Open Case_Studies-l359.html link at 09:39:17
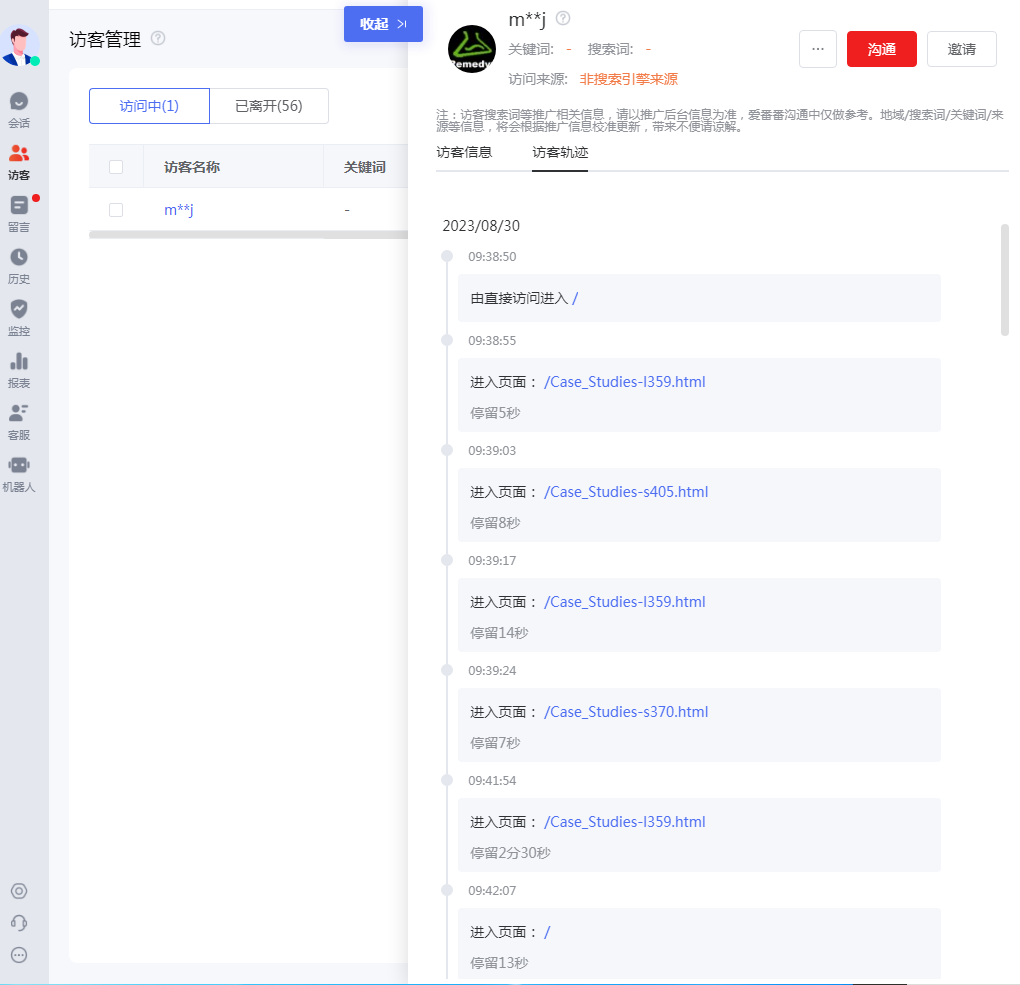The height and width of the screenshot is (985, 1020). coord(624,602)
